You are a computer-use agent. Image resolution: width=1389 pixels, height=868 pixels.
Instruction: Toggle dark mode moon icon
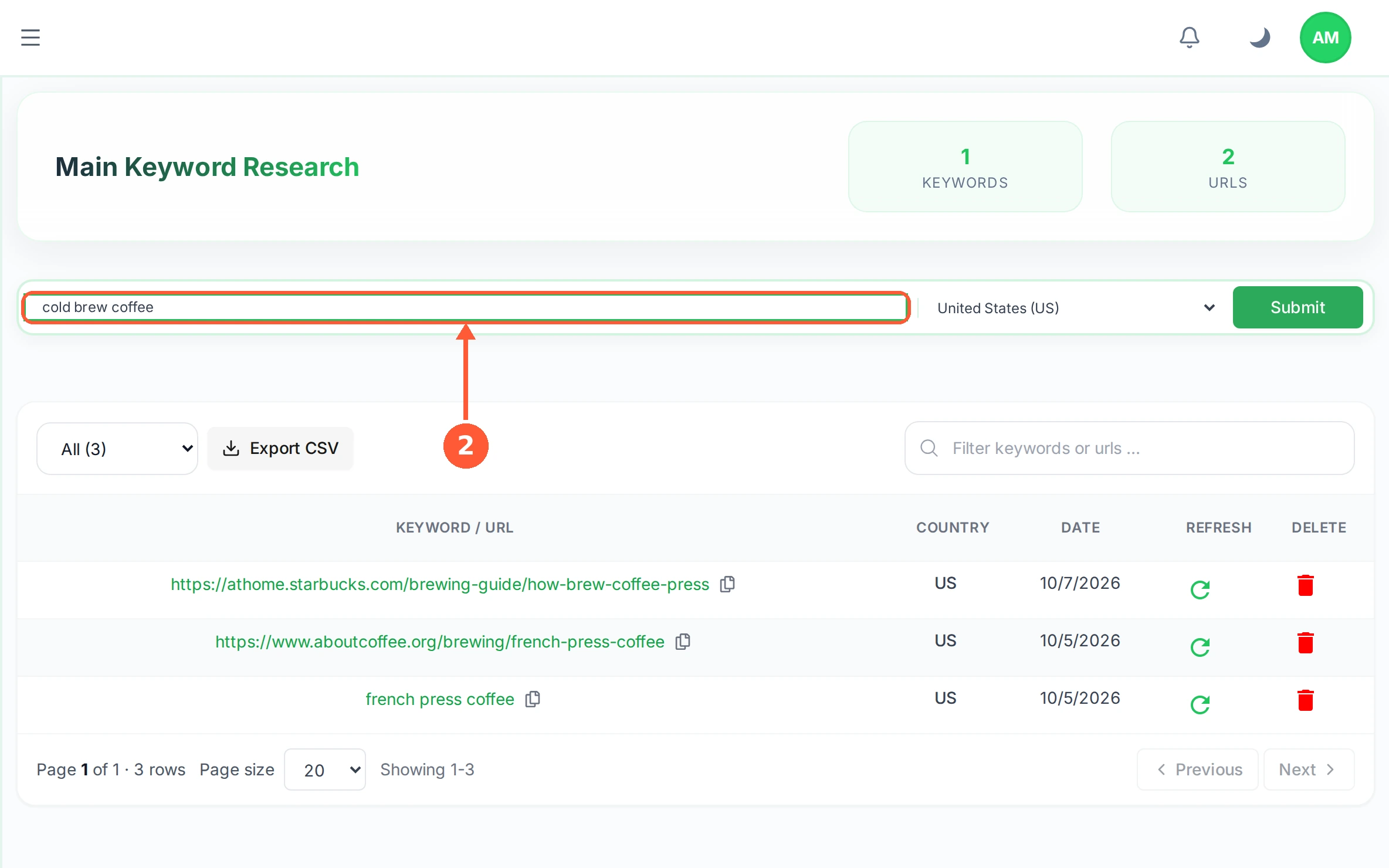pos(1259,38)
